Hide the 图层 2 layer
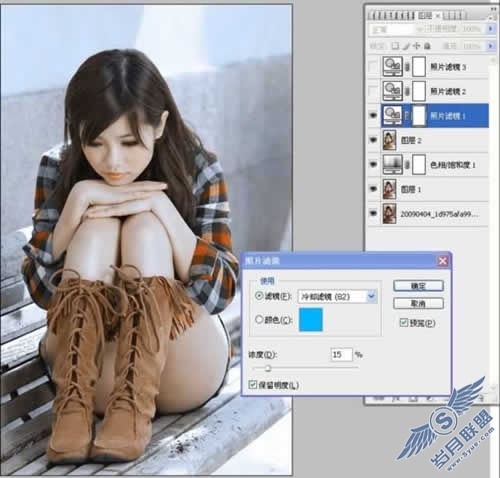 point(373,140)
